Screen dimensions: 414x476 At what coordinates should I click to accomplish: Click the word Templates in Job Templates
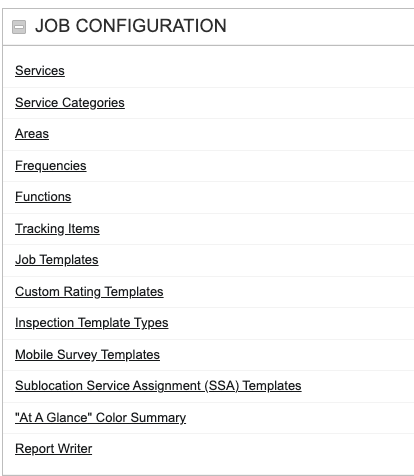click(69, 260)
